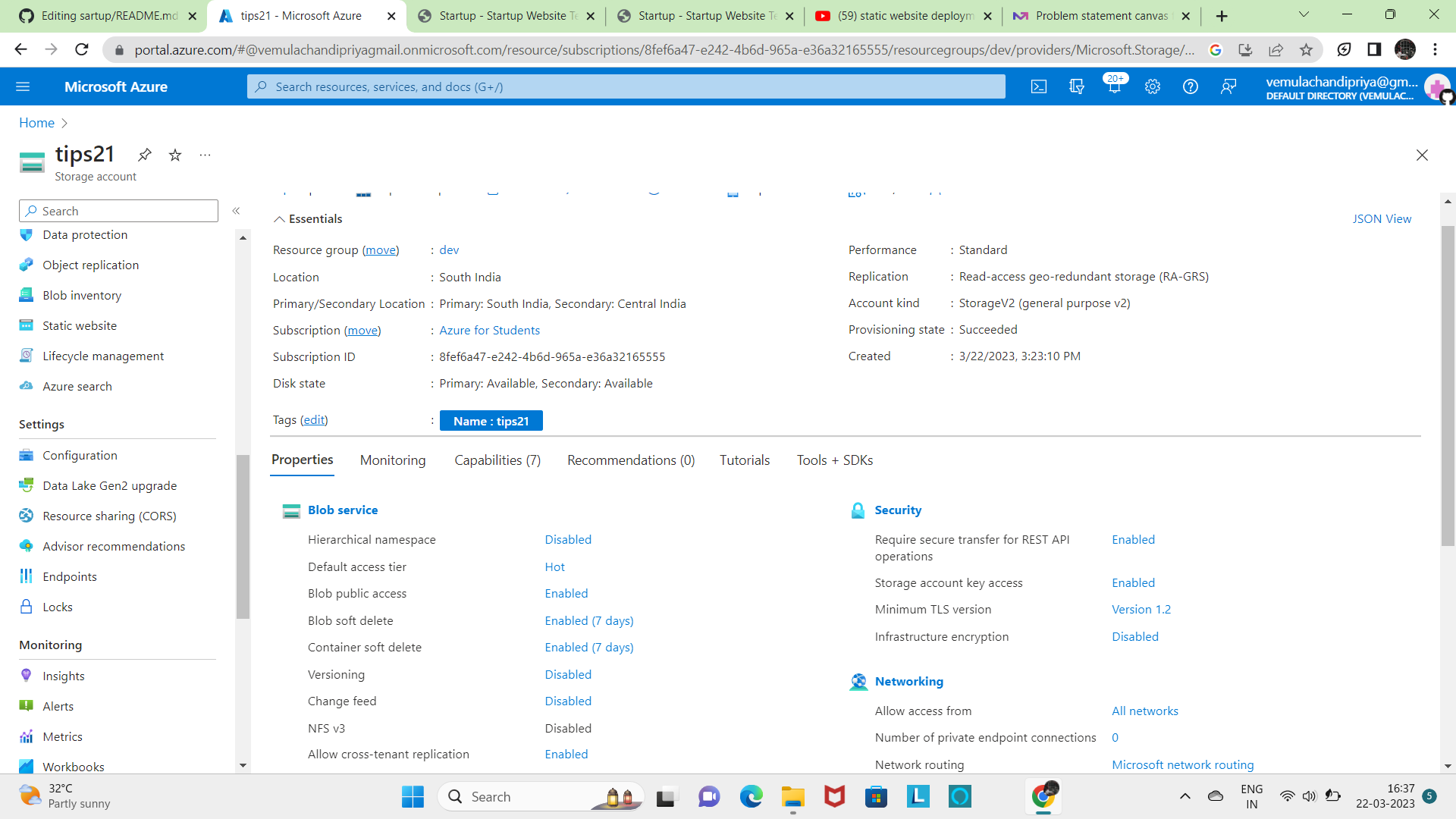Open Lifecycle management
Viewport: 1456px width, 819px height.
tap(103, 356)
